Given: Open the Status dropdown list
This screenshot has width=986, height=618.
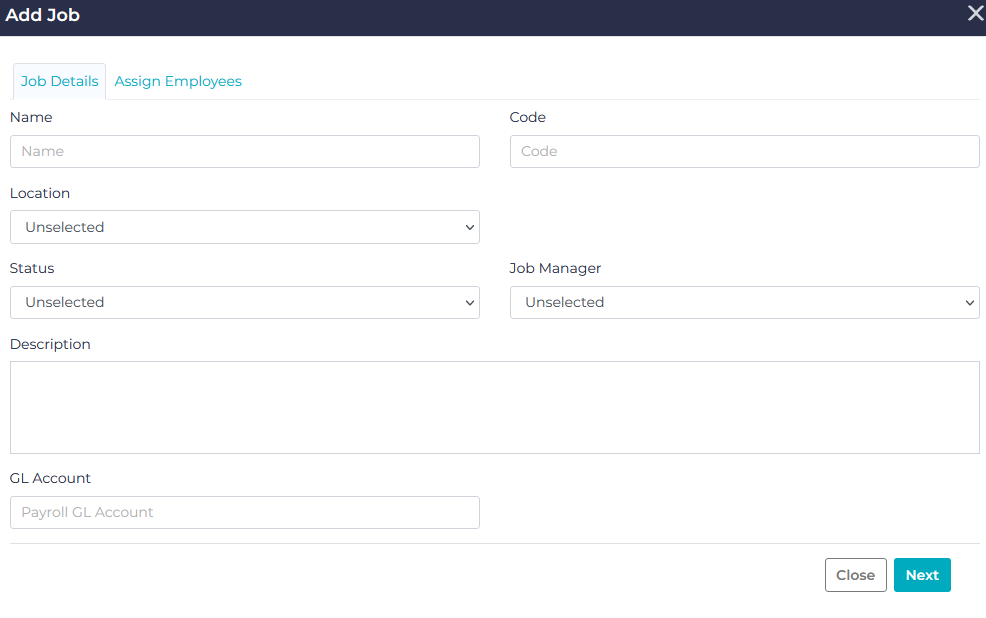Looking at the screenshot, I should [245, 302].
